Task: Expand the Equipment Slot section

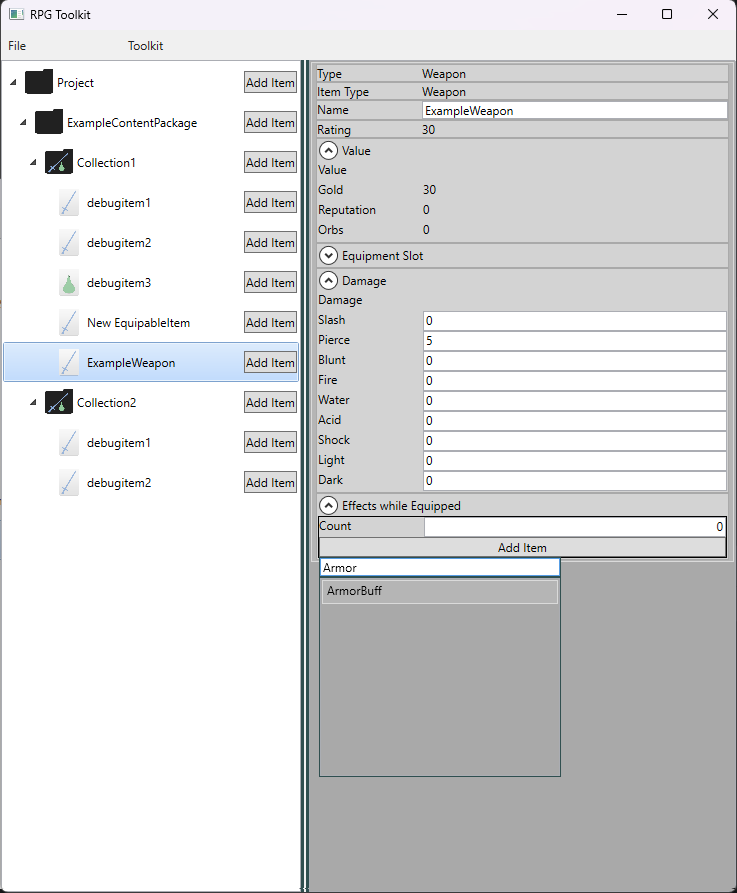Action: (x=328, y=256)
